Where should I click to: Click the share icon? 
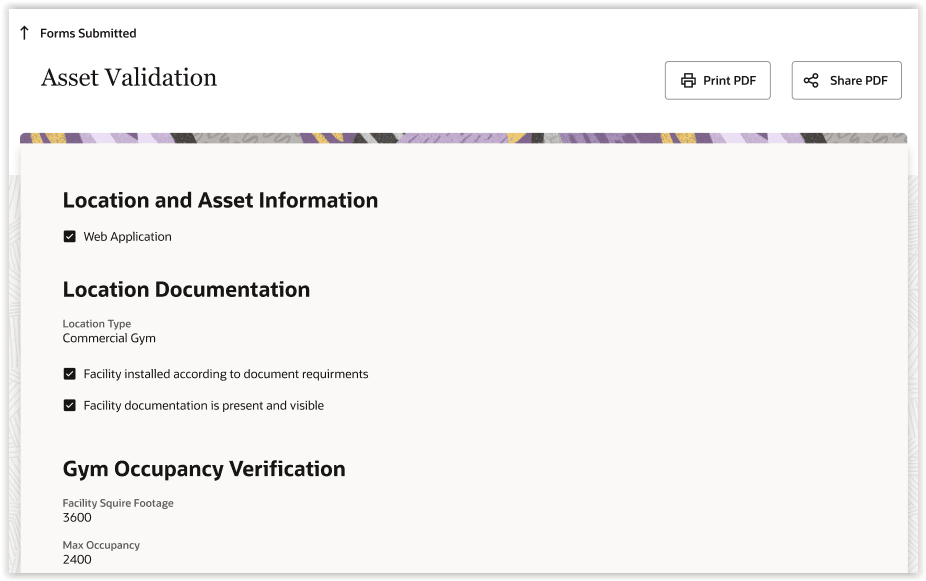811,81
